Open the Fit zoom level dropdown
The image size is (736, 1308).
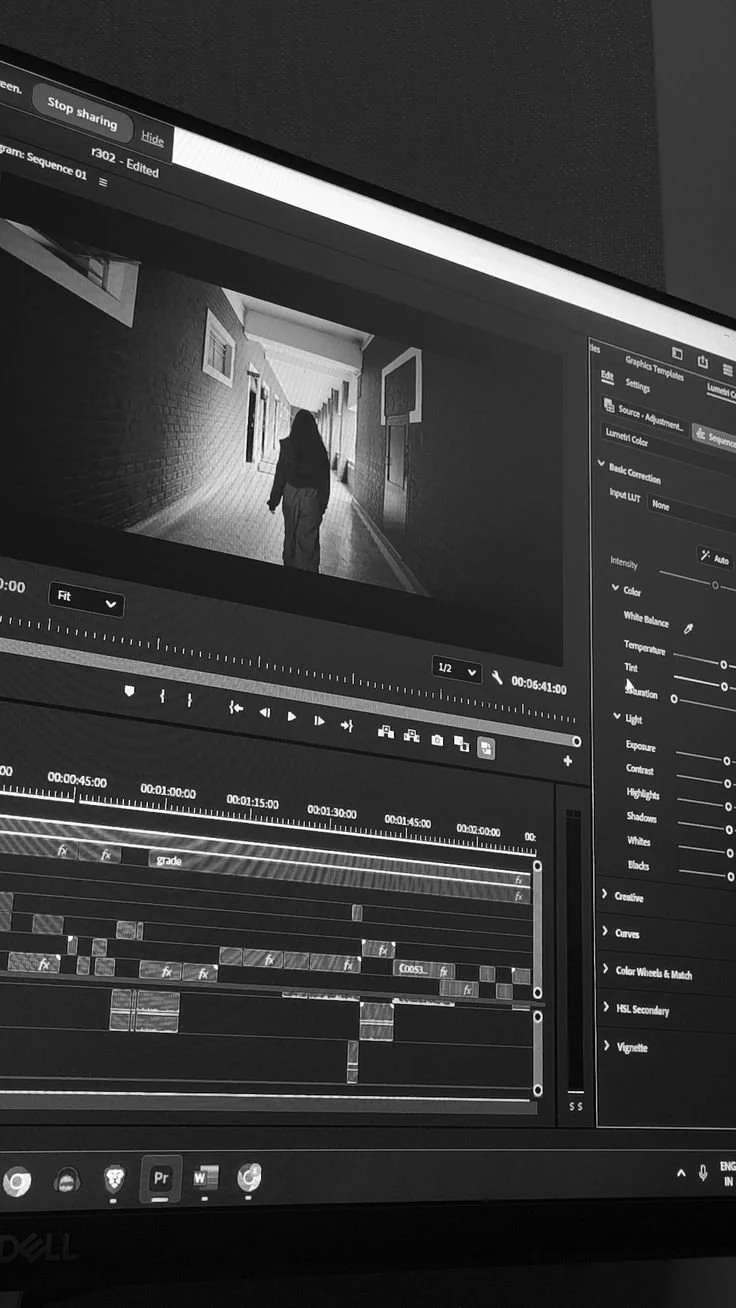point(86,599)
